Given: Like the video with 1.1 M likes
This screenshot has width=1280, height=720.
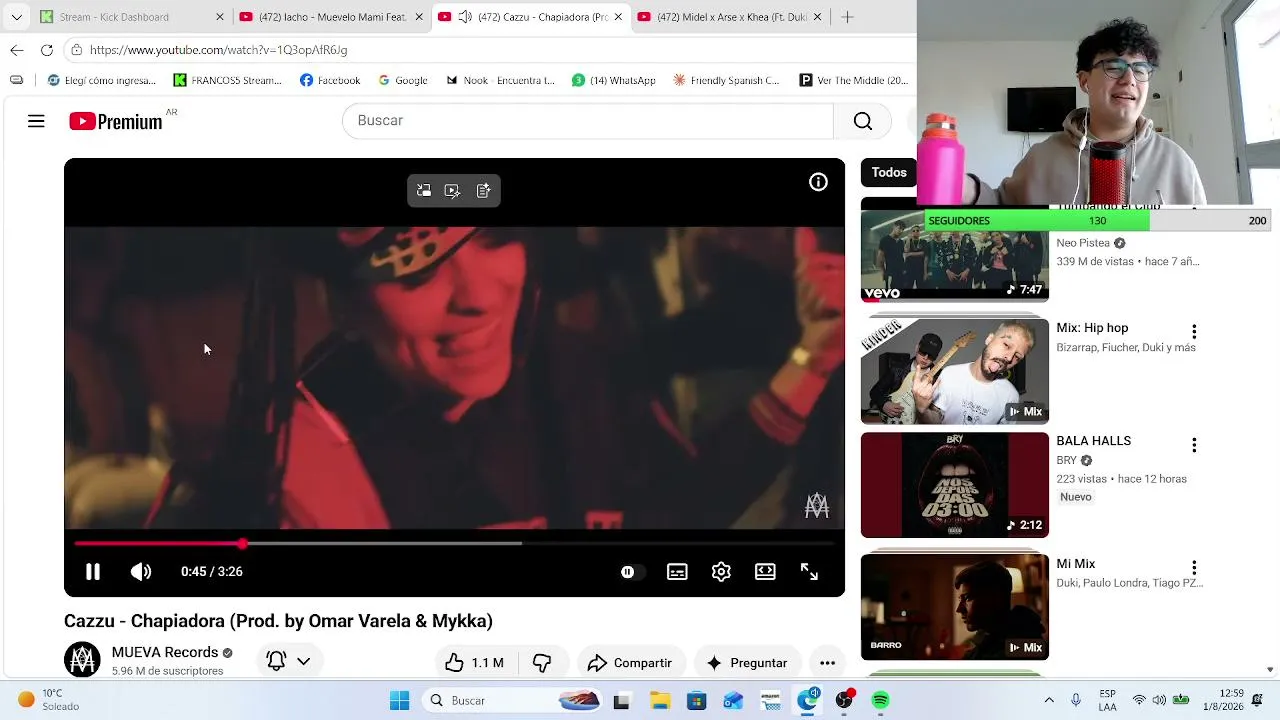Looking at the screenshot, I should (475, 663).
